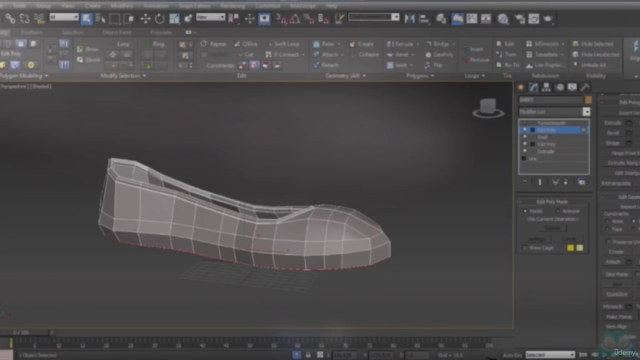640x360 pixels.
Task: Open the Modify command panel tab
Action: click(x=533, y=87)
